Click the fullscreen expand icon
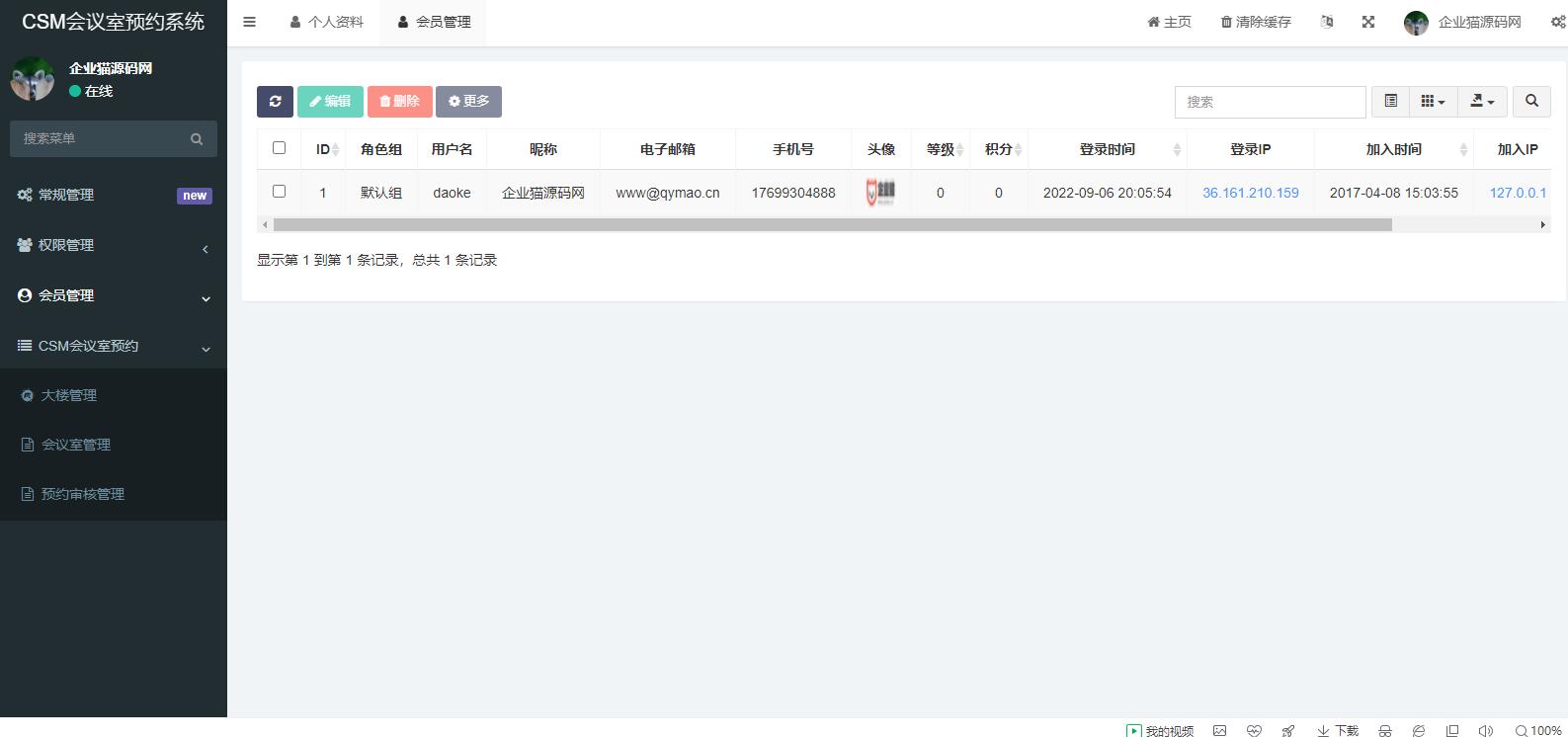Viewport: 1568px width, 737px height. [1368, 22]
